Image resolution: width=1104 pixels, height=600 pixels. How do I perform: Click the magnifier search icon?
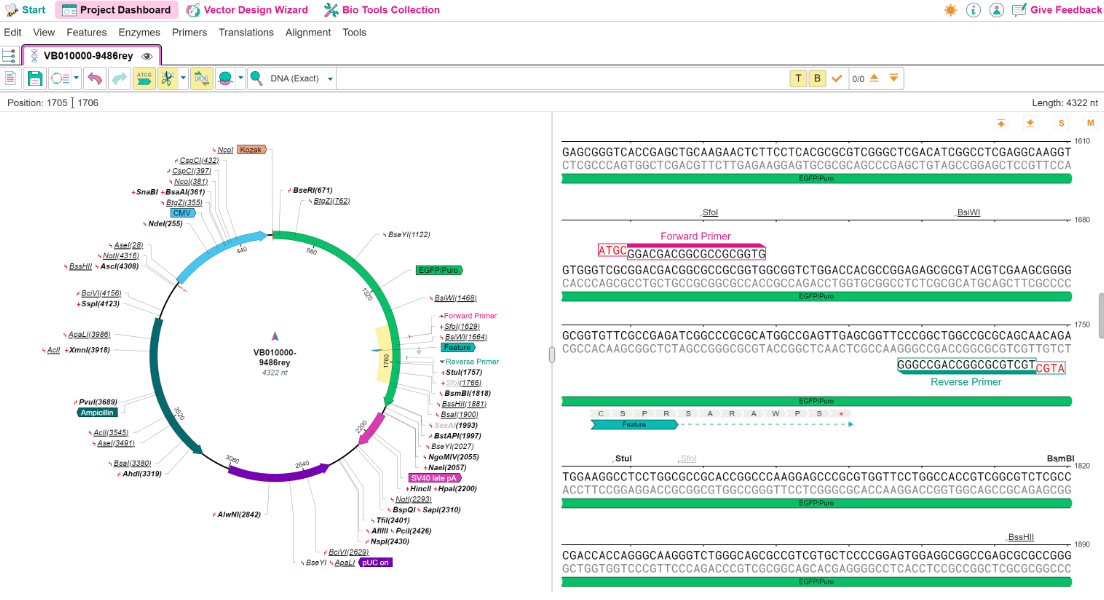[x=256, y=78]
